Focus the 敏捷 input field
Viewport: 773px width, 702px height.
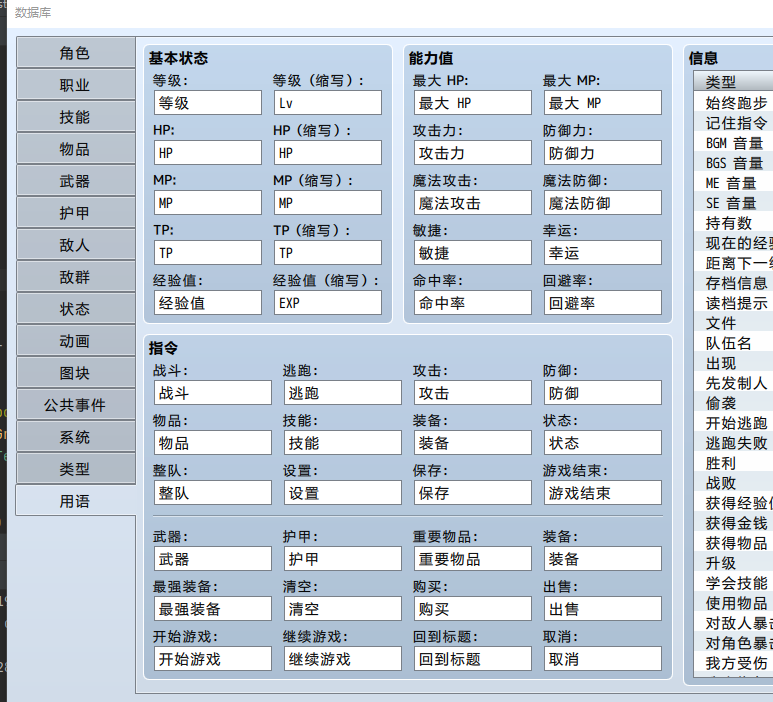point(473,252)
